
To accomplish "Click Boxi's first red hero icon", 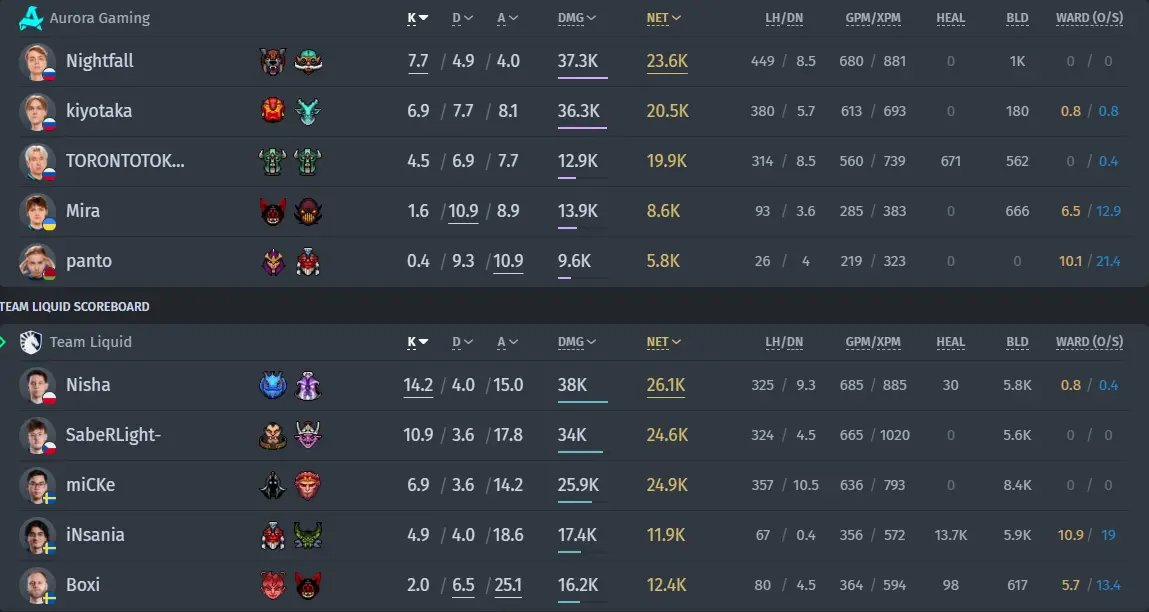I will click(273, 585).
